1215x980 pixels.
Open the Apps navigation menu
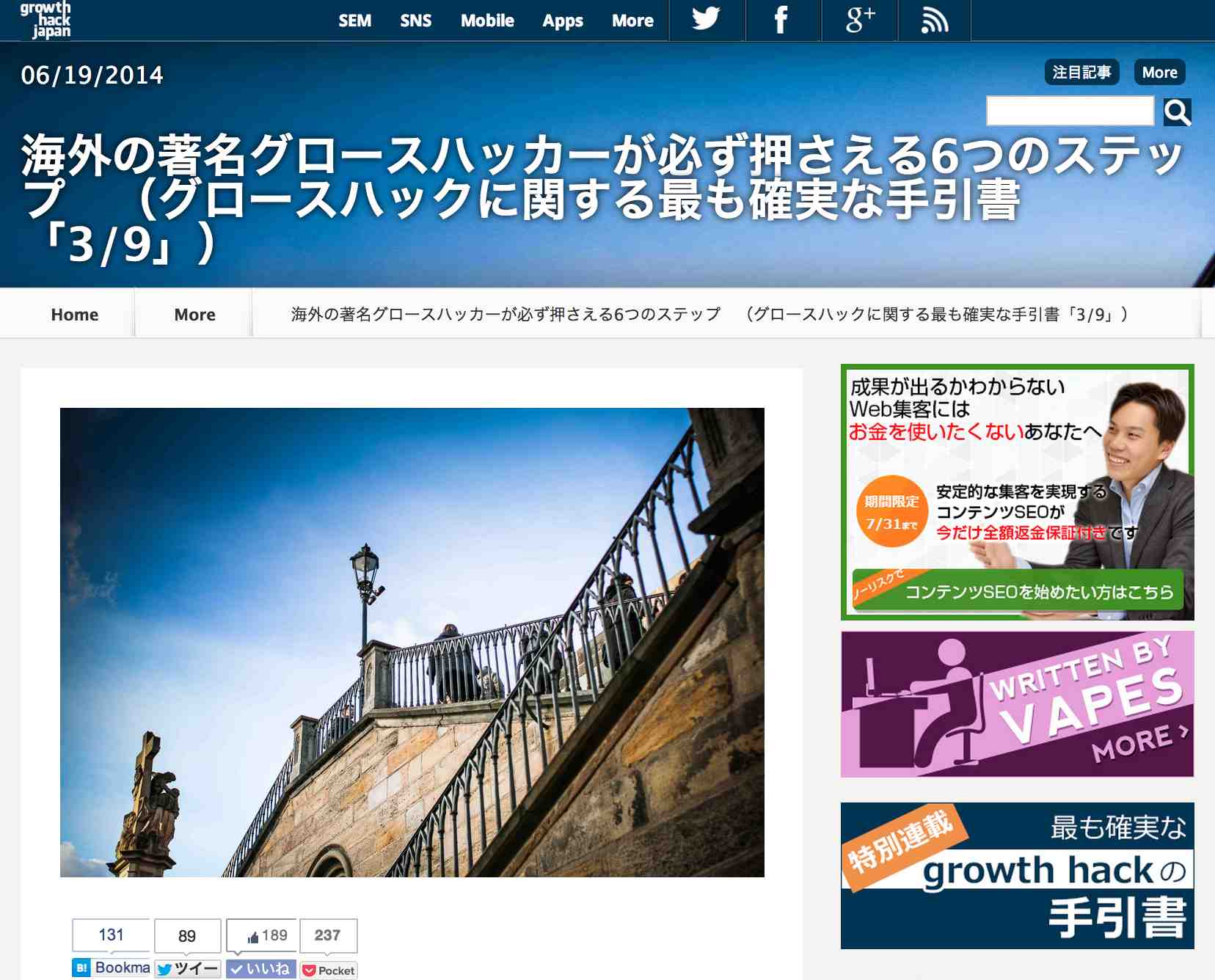point(563,21)
